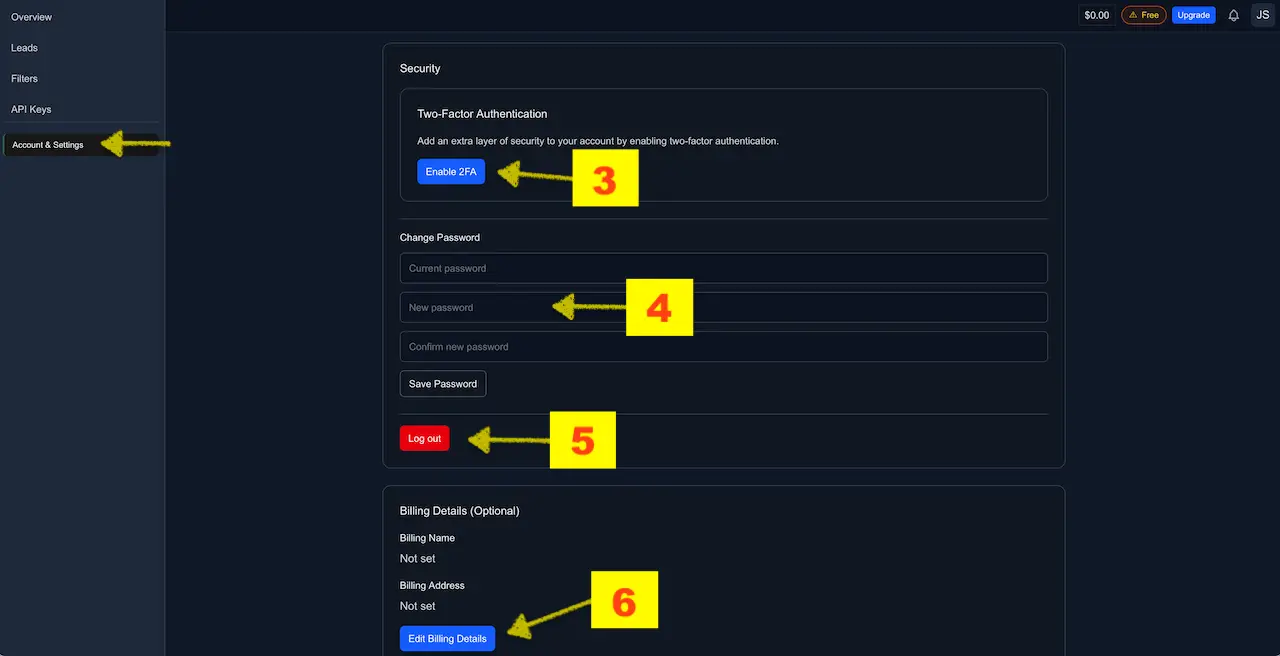Click the Billing Details (Optional) heading
The width and height of the screenshot is (1280, 656).
point(459,510)
